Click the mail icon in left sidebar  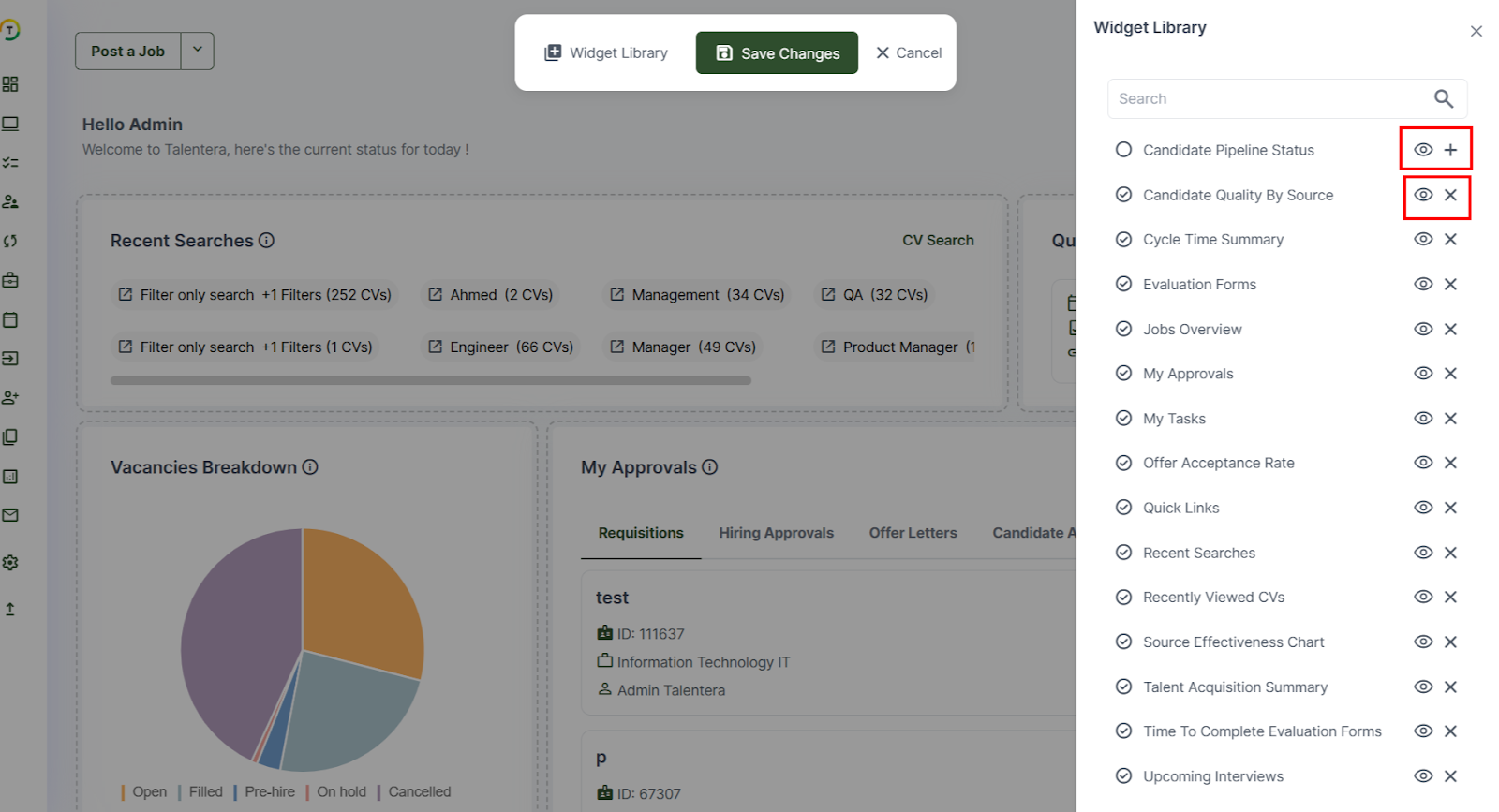tap(10, 515)
